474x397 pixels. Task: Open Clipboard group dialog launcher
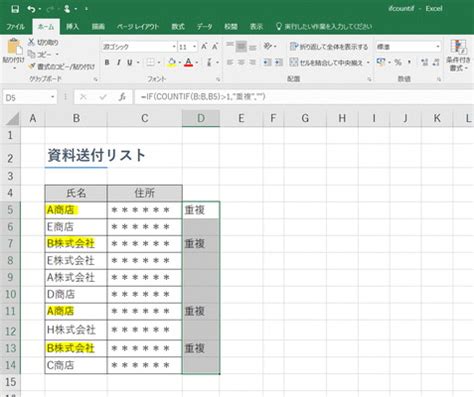point(96,79)
